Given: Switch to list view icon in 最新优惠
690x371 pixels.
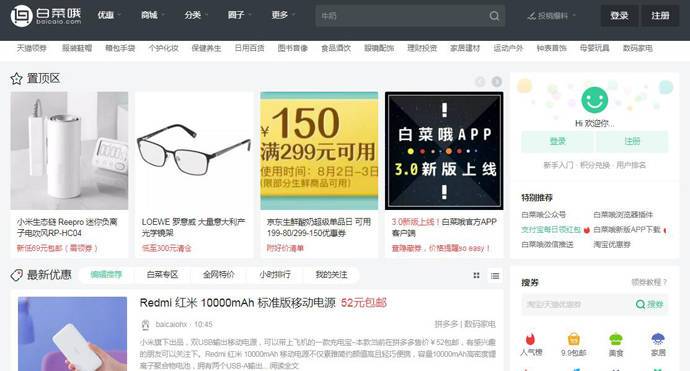Looking at the screenshot, I should click(x=495, y=275).
